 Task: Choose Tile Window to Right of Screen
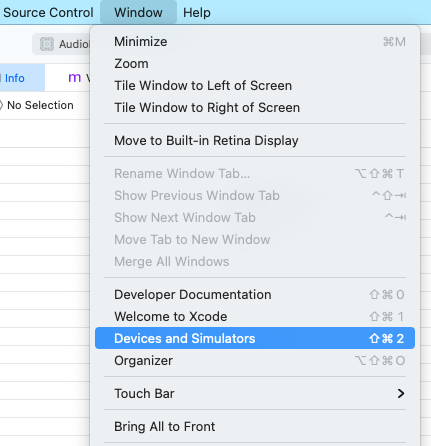tap(255, 108)
